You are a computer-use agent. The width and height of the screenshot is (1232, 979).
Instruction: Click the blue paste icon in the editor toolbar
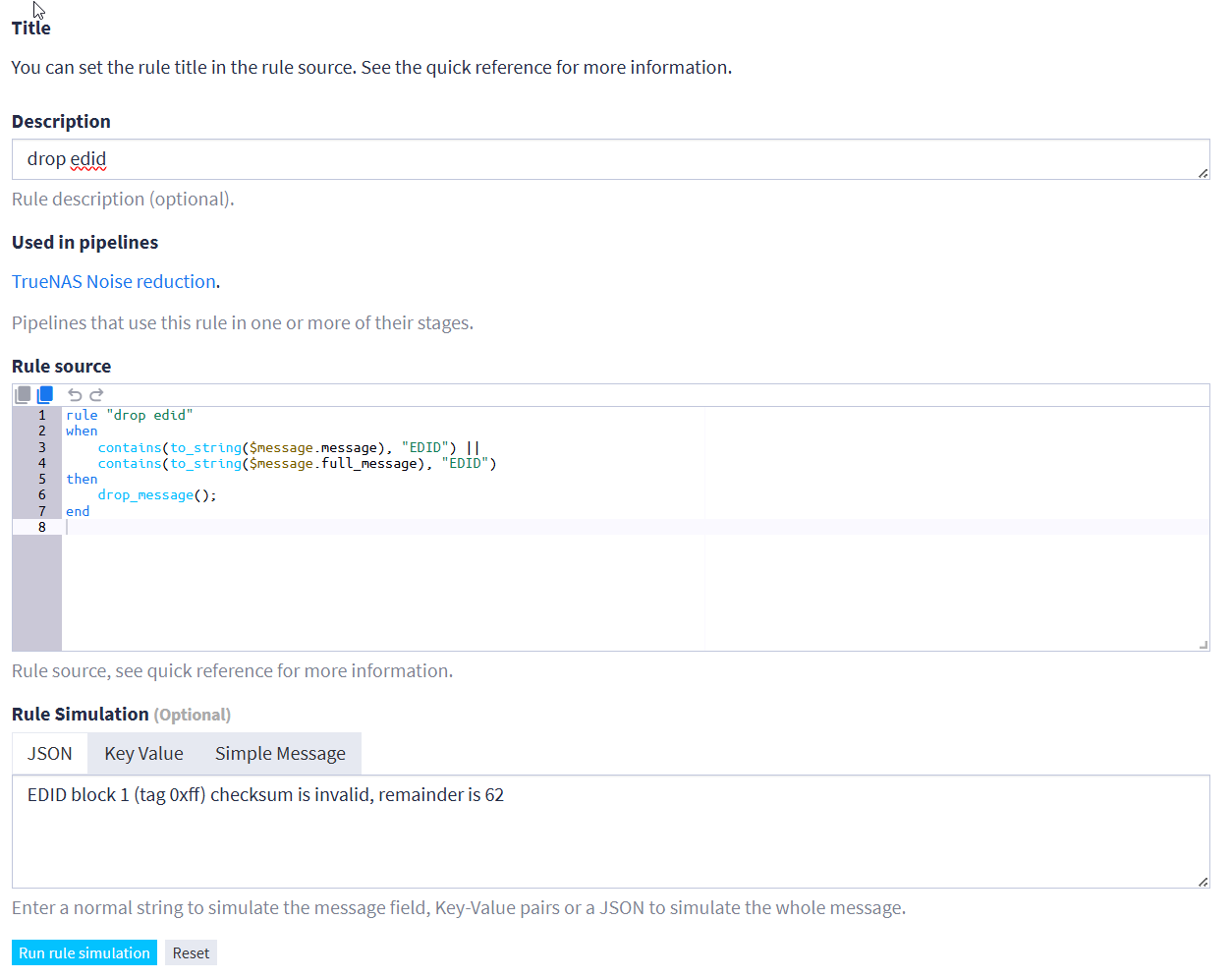pyautogui.click(x=45, y=395)
